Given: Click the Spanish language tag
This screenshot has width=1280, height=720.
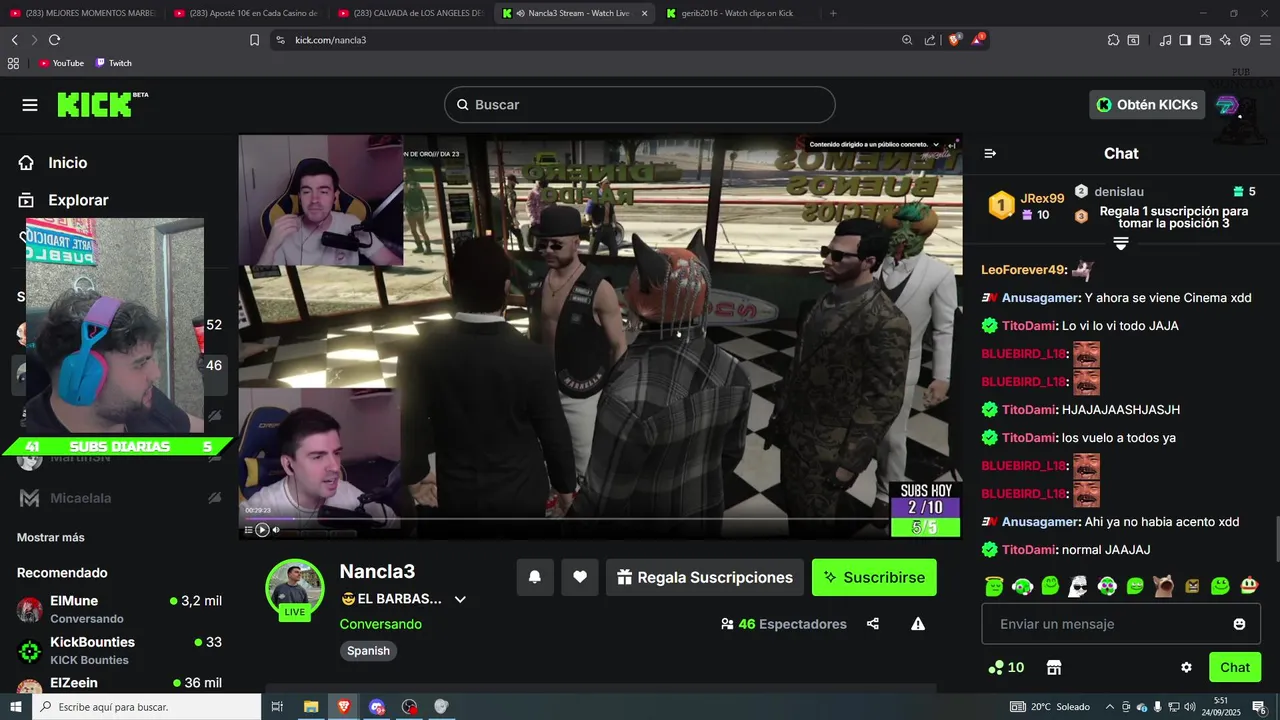Looking at the screenshot, I should [368, 651].
